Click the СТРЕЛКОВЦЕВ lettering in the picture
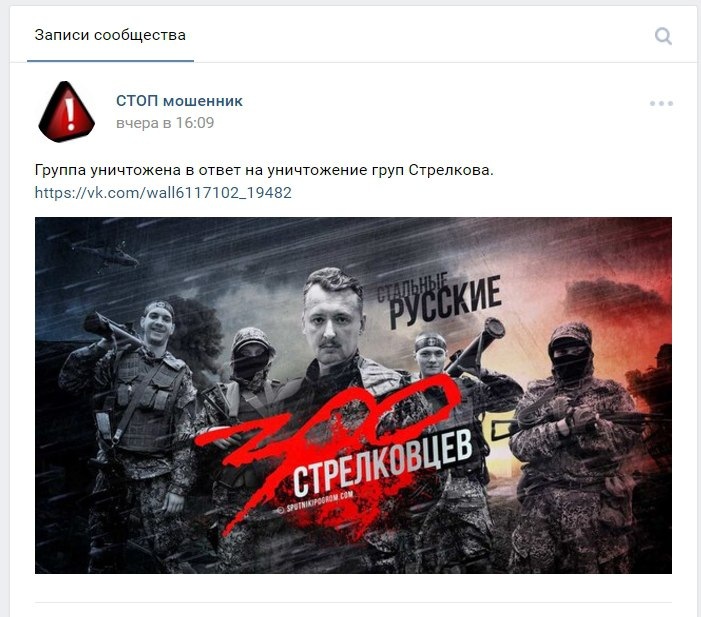Screen dimensions: 701x617 pos(383,462)
